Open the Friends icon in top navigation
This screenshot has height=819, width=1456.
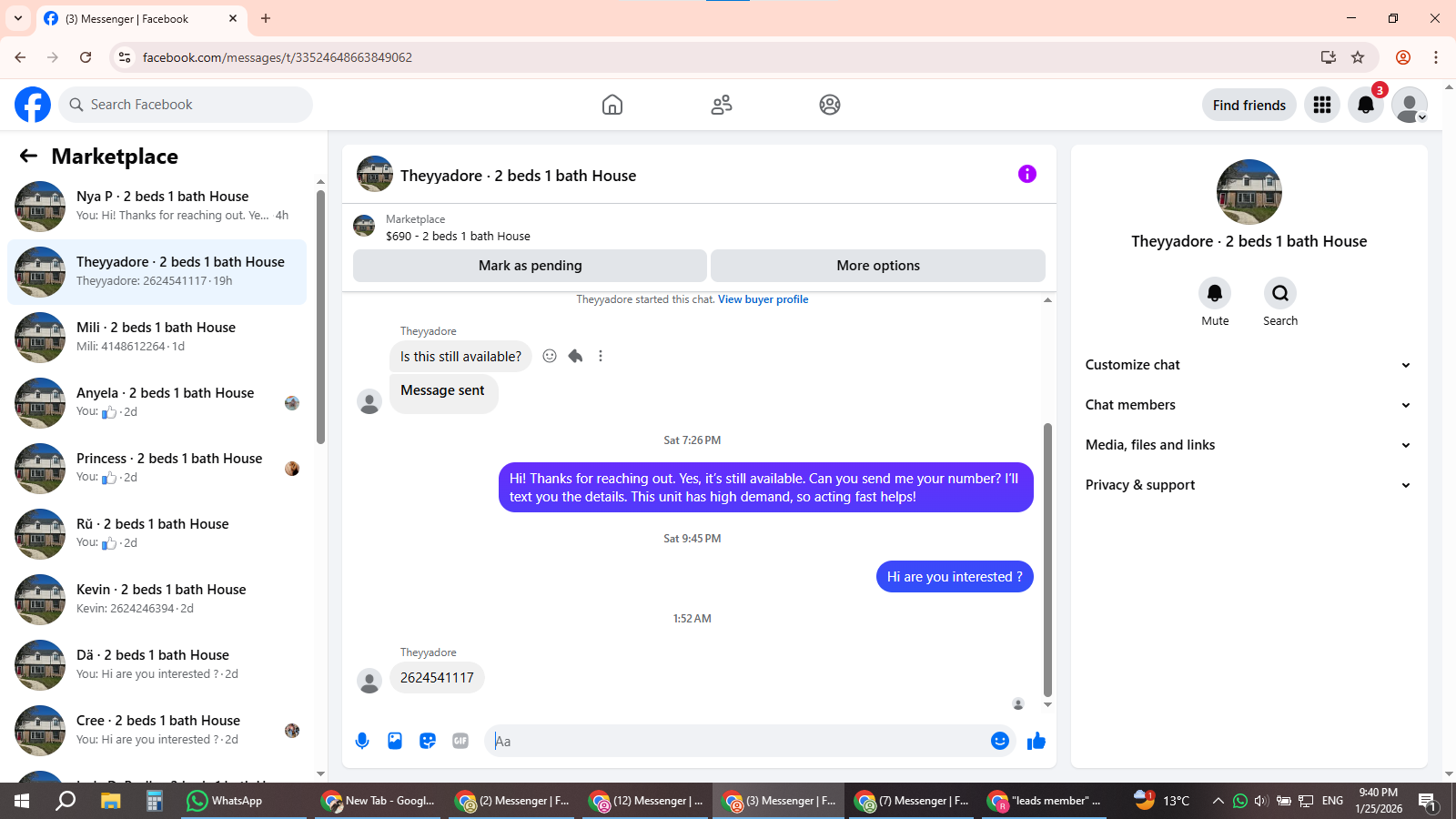722,105
